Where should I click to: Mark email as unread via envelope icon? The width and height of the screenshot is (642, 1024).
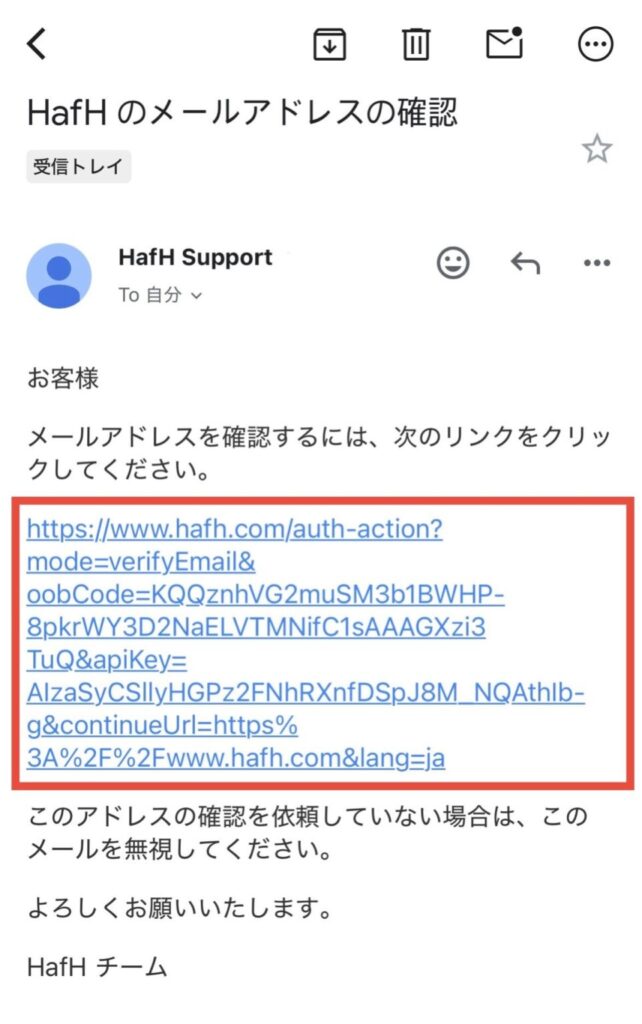coord(505,43)
